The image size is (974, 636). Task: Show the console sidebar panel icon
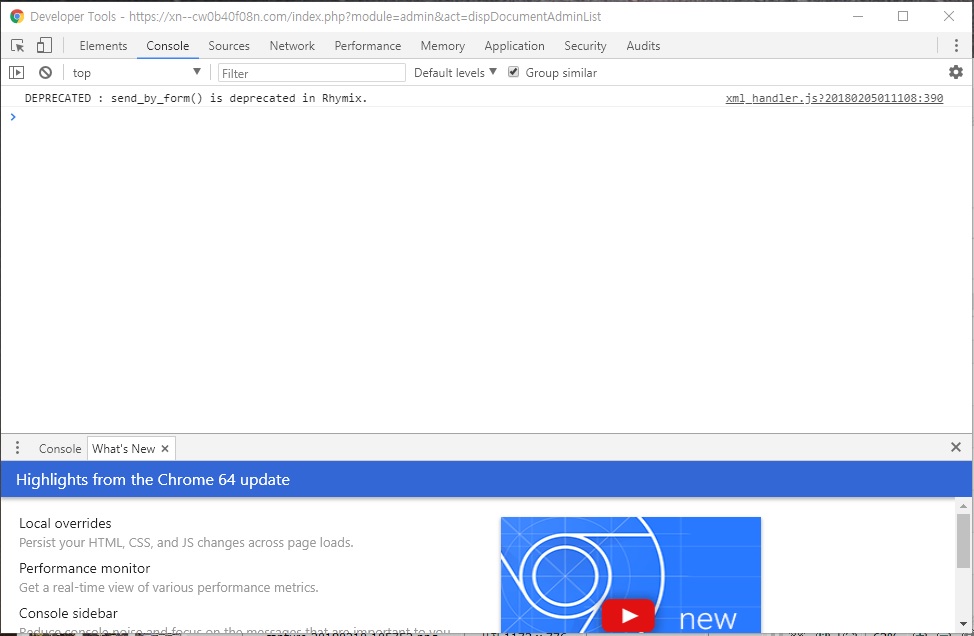pyautogui.click(x=16, y=73)
